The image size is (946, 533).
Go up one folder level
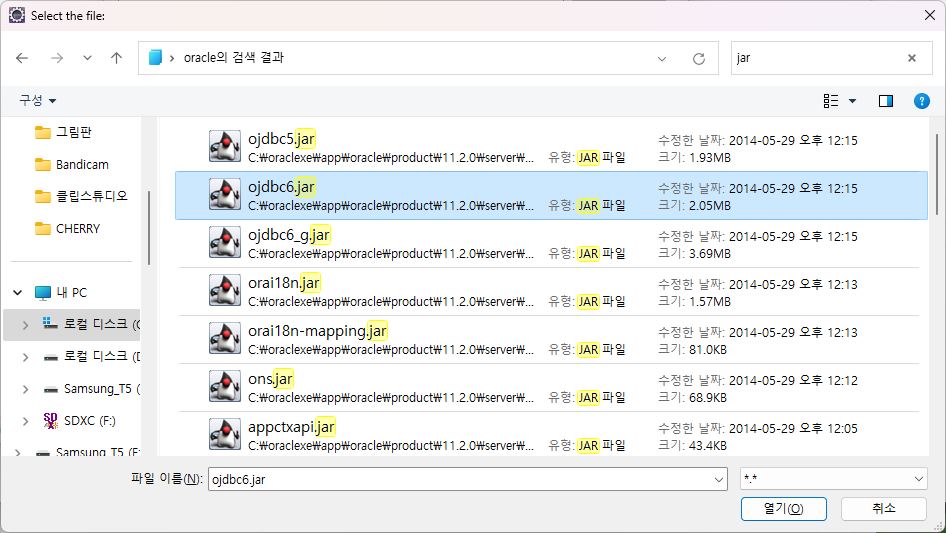point(116,58)
